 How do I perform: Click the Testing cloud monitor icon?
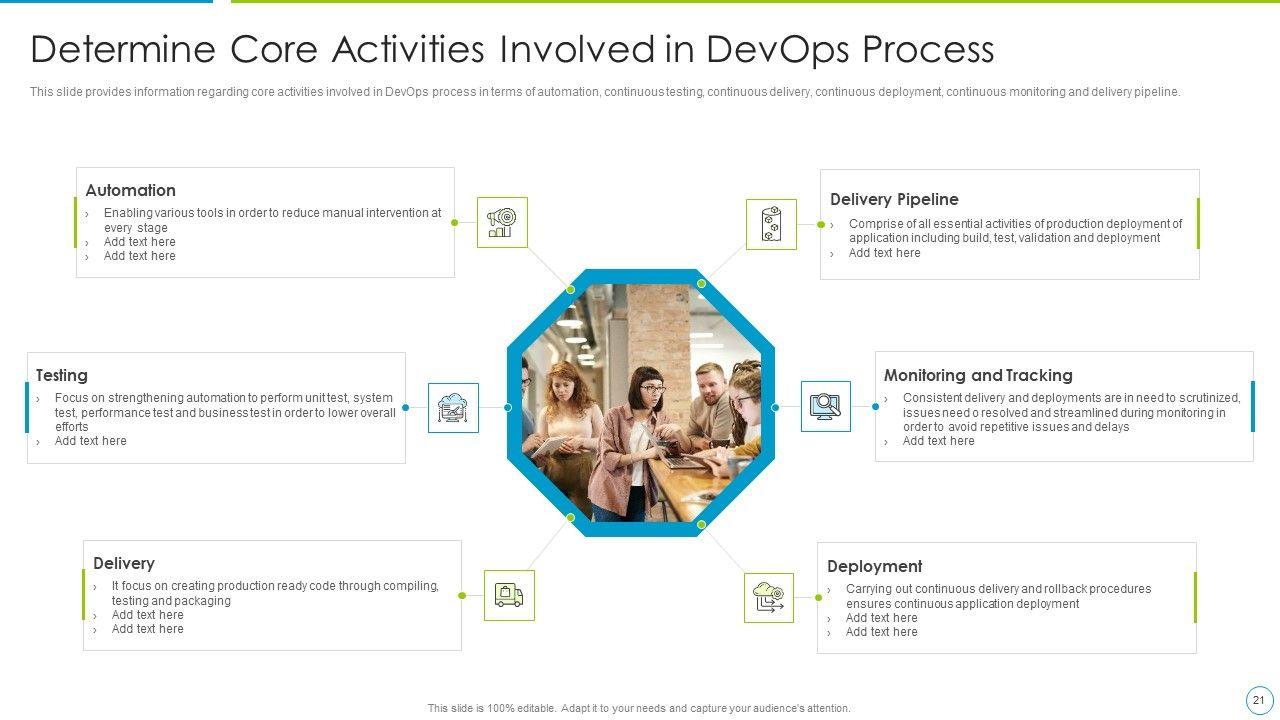[453, 408]
